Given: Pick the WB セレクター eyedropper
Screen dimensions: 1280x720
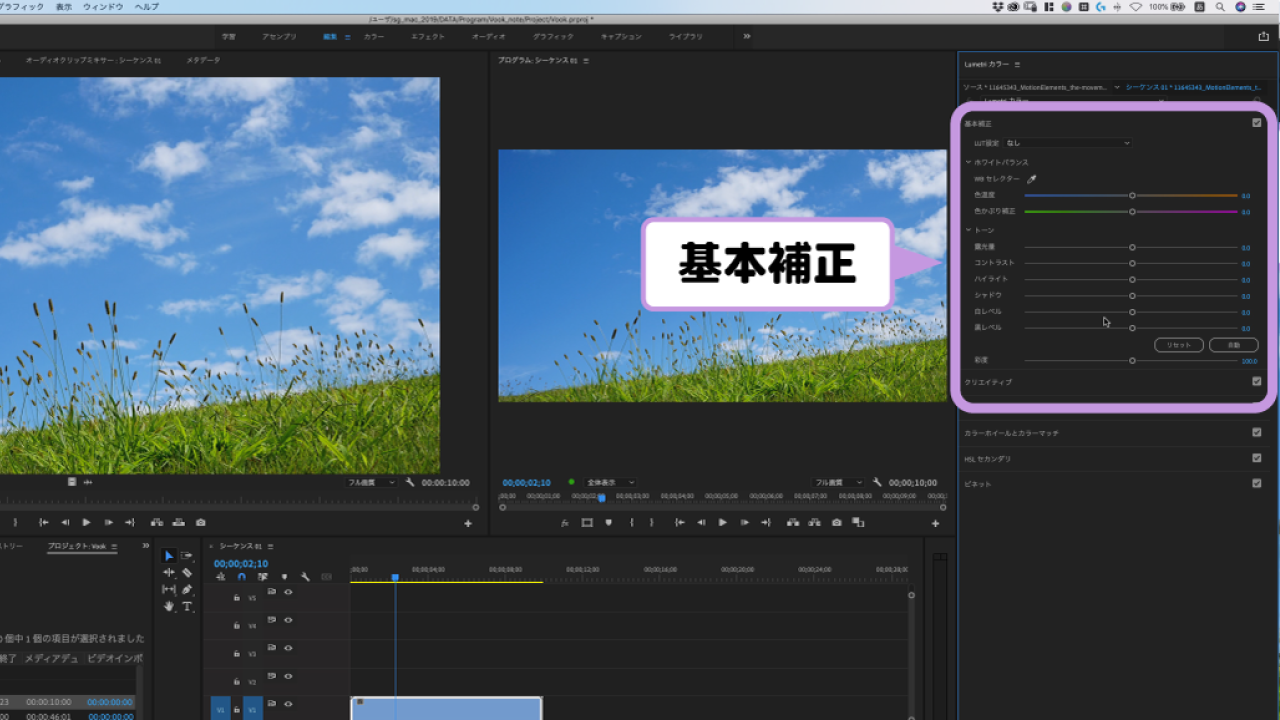Looking at the screenshot, I should (x=1033, y=178).
